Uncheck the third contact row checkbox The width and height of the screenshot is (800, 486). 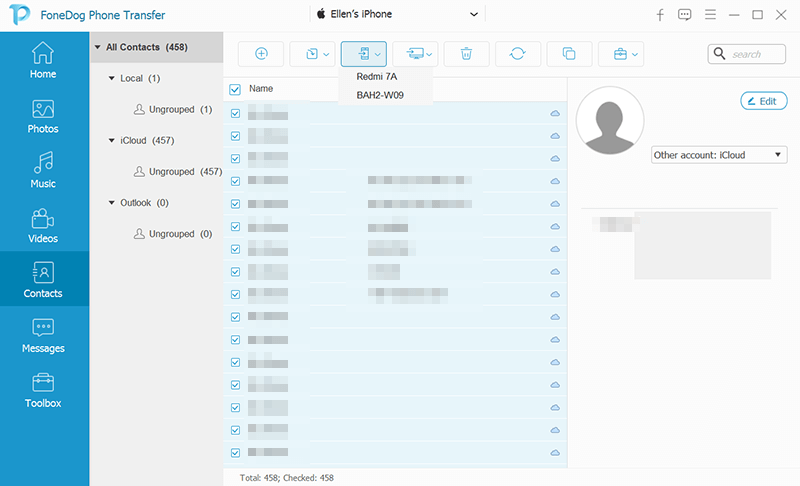235,159
